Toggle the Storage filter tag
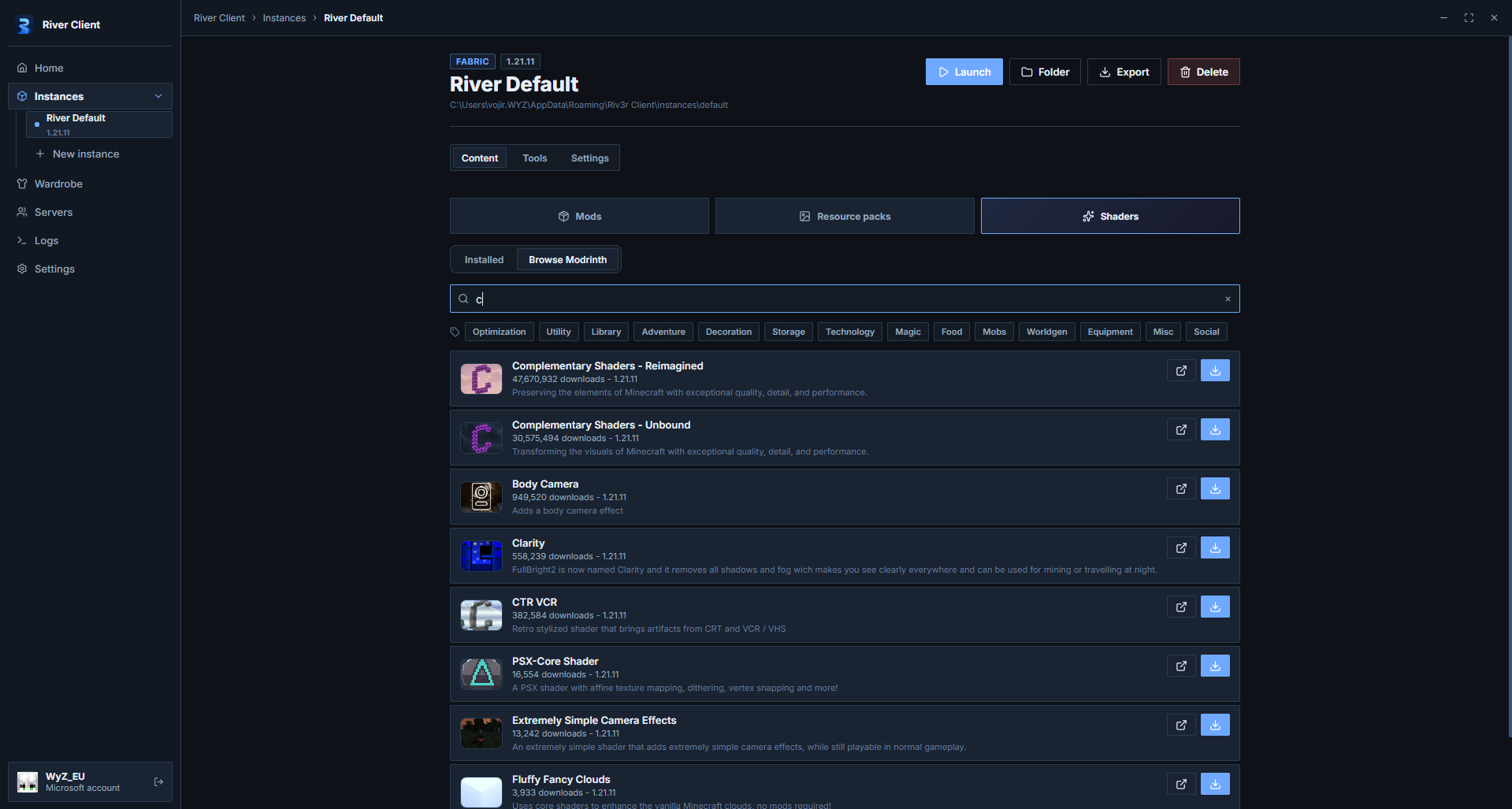This screenshot has width=1512, height=809. pos(789,332)
